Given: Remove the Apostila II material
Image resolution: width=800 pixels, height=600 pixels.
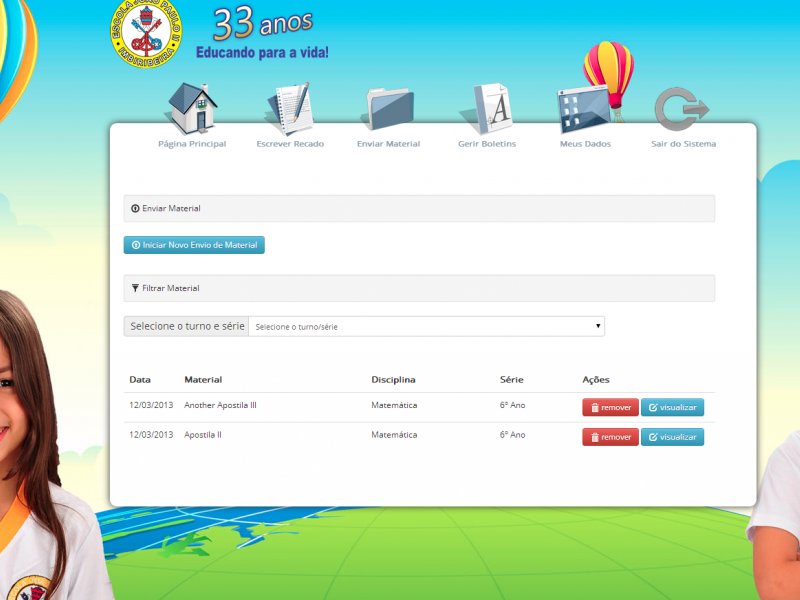Looking at the screenshot, I should (x=610, y=437).
